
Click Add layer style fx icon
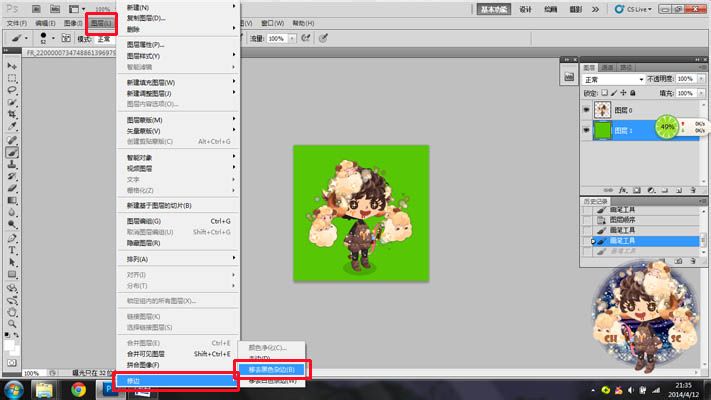point(623,190)
